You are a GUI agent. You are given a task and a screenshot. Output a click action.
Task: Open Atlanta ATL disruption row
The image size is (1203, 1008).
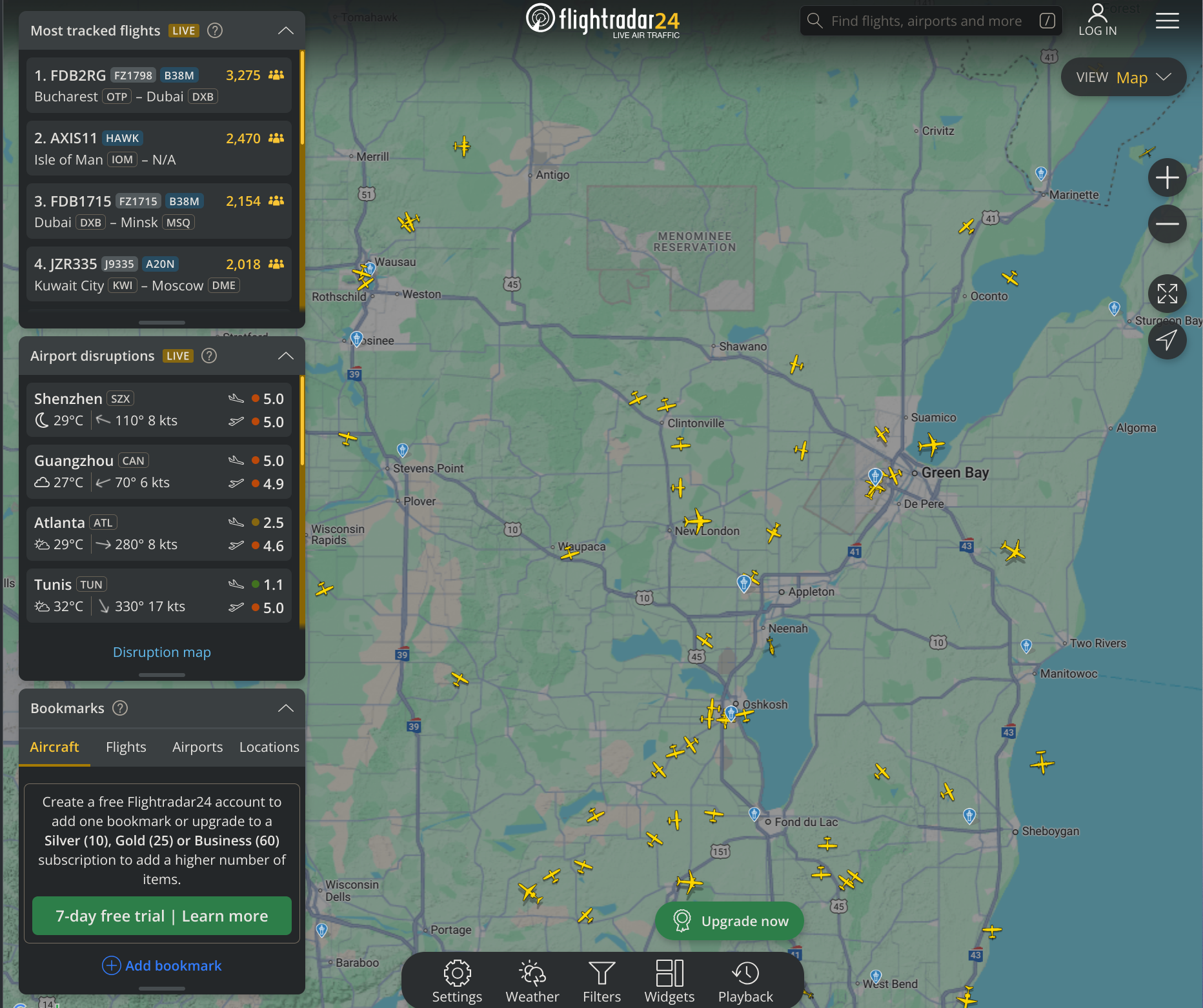click(x=159, y=533)
